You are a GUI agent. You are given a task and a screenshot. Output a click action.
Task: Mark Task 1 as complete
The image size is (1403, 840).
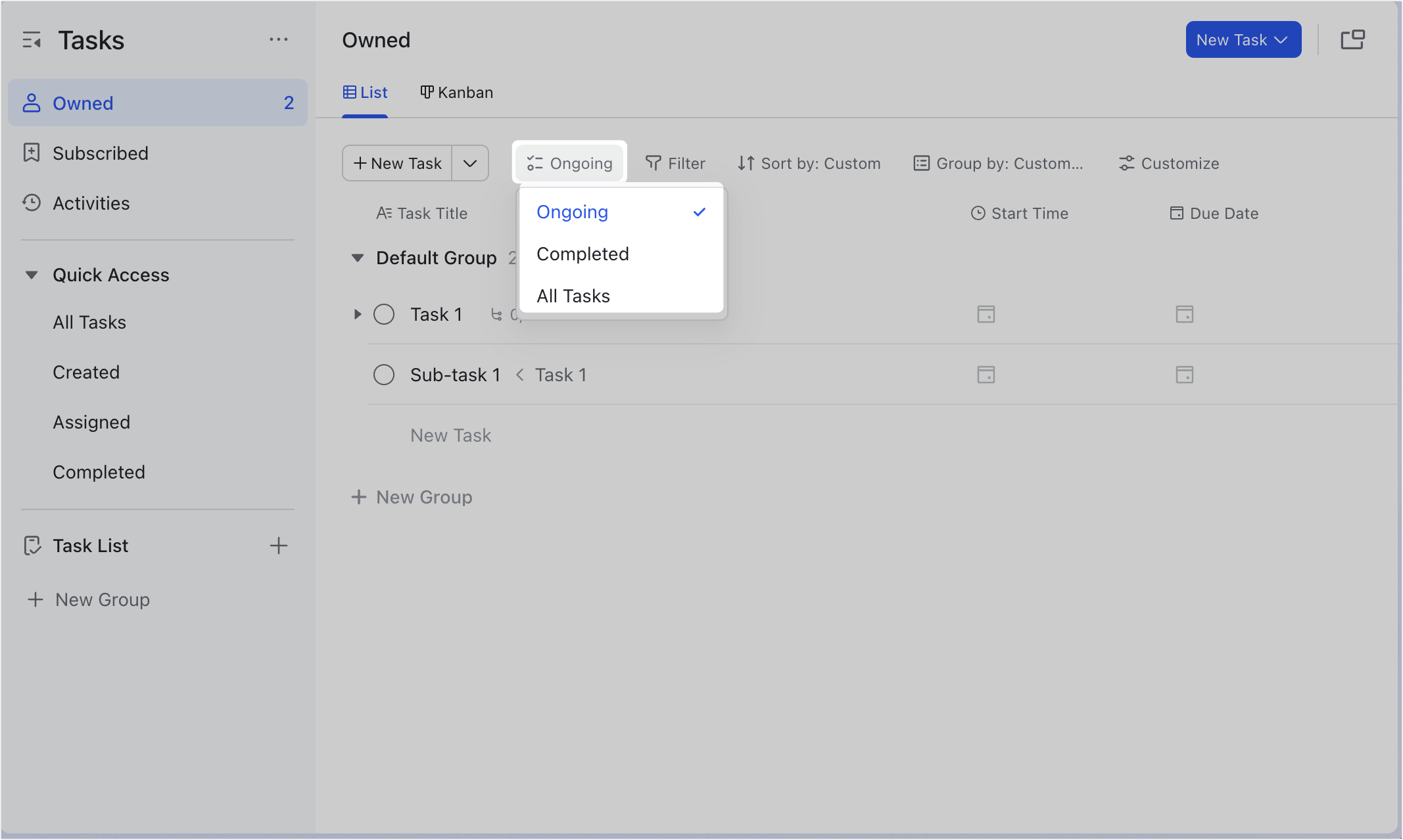pos(384,314)
